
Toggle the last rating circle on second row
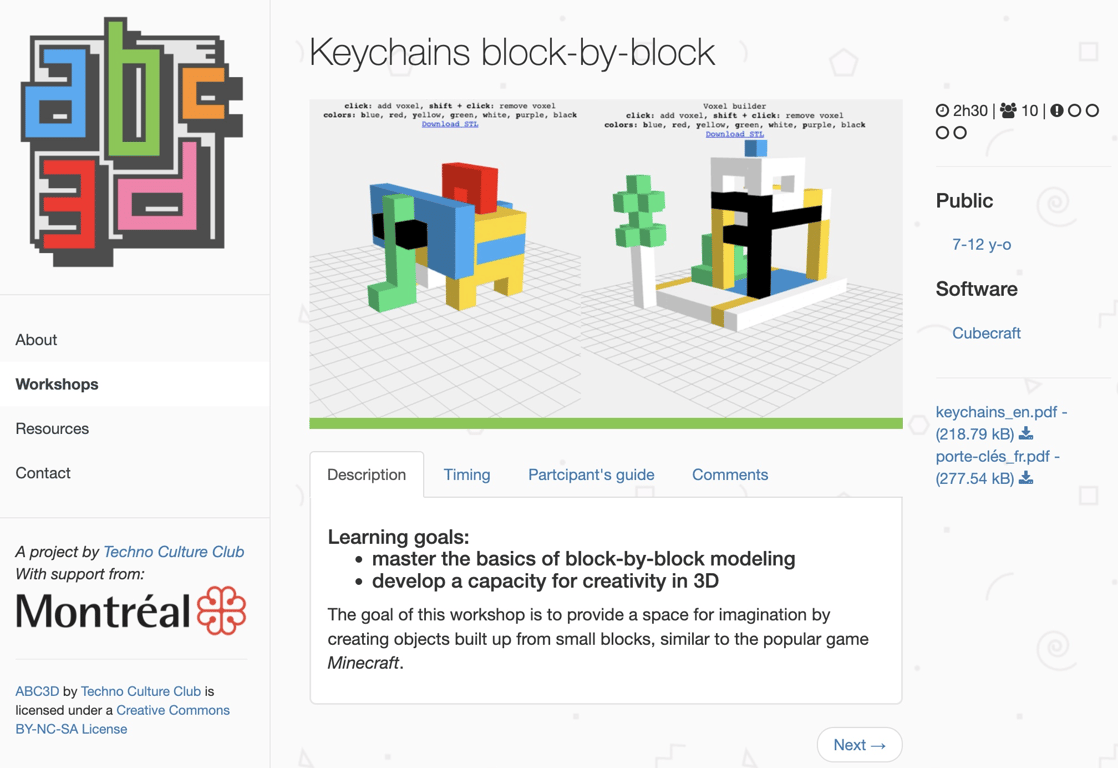960,132
